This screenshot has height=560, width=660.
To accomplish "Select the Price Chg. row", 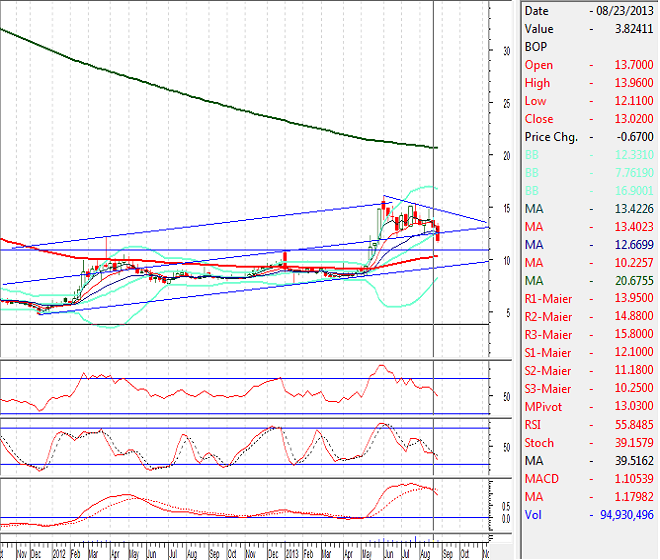I will [x=590, y=137].
